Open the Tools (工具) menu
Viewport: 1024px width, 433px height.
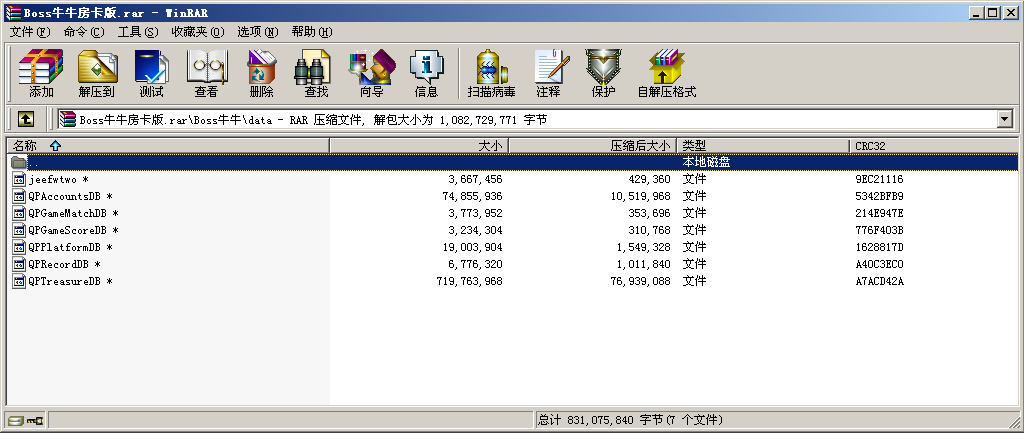pyautogui.click(x=137, y=32)
